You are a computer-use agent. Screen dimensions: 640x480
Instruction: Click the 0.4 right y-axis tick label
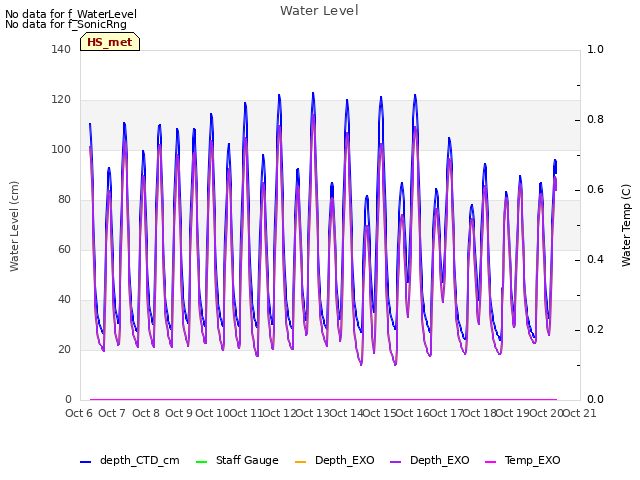tap(595, 260)
